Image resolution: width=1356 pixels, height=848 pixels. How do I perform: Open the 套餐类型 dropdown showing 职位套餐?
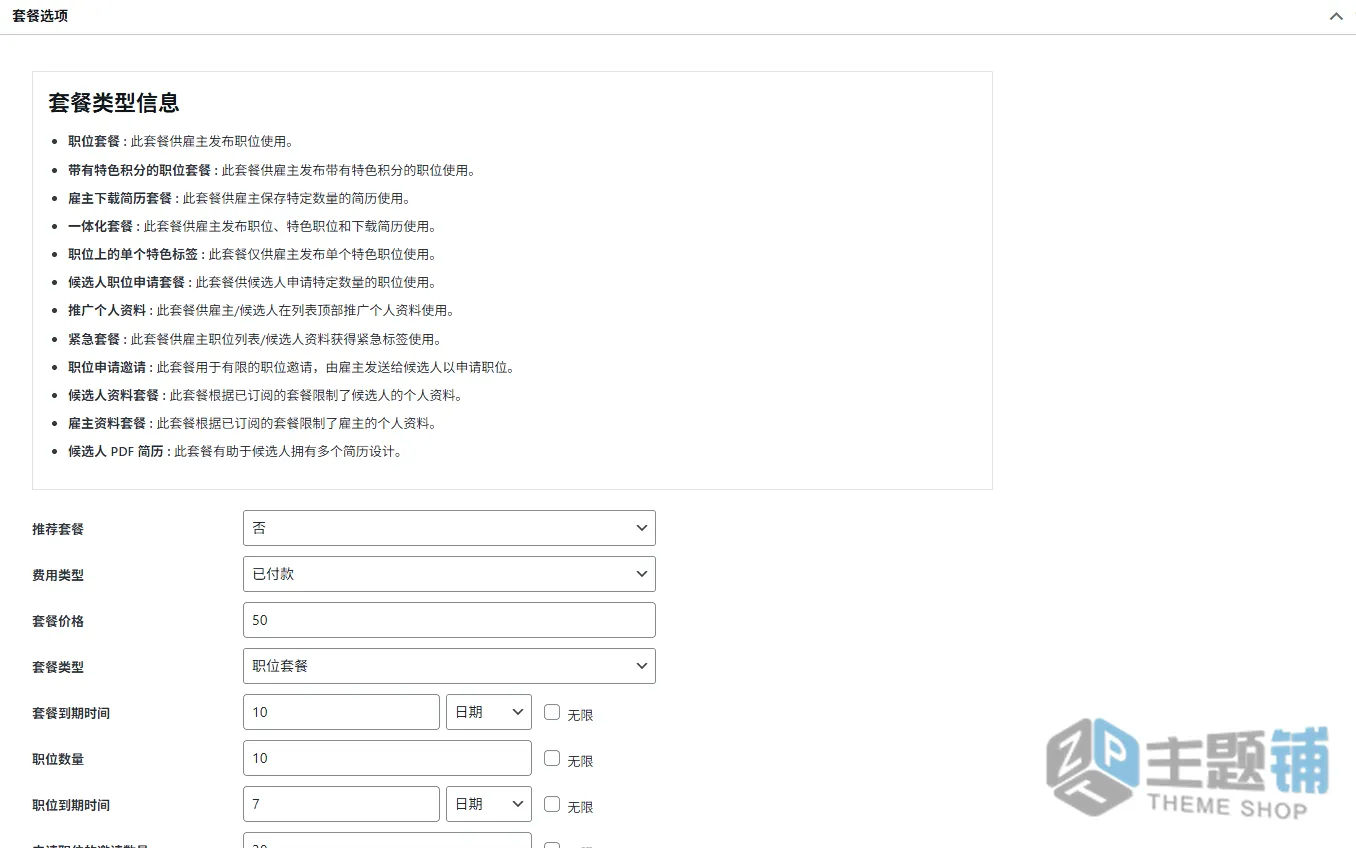coord(449,666)
